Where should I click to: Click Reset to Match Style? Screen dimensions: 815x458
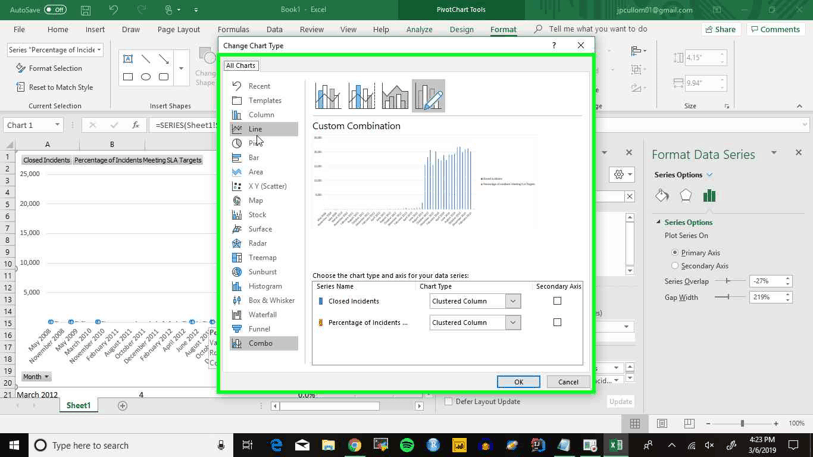[x=55, y=87]
